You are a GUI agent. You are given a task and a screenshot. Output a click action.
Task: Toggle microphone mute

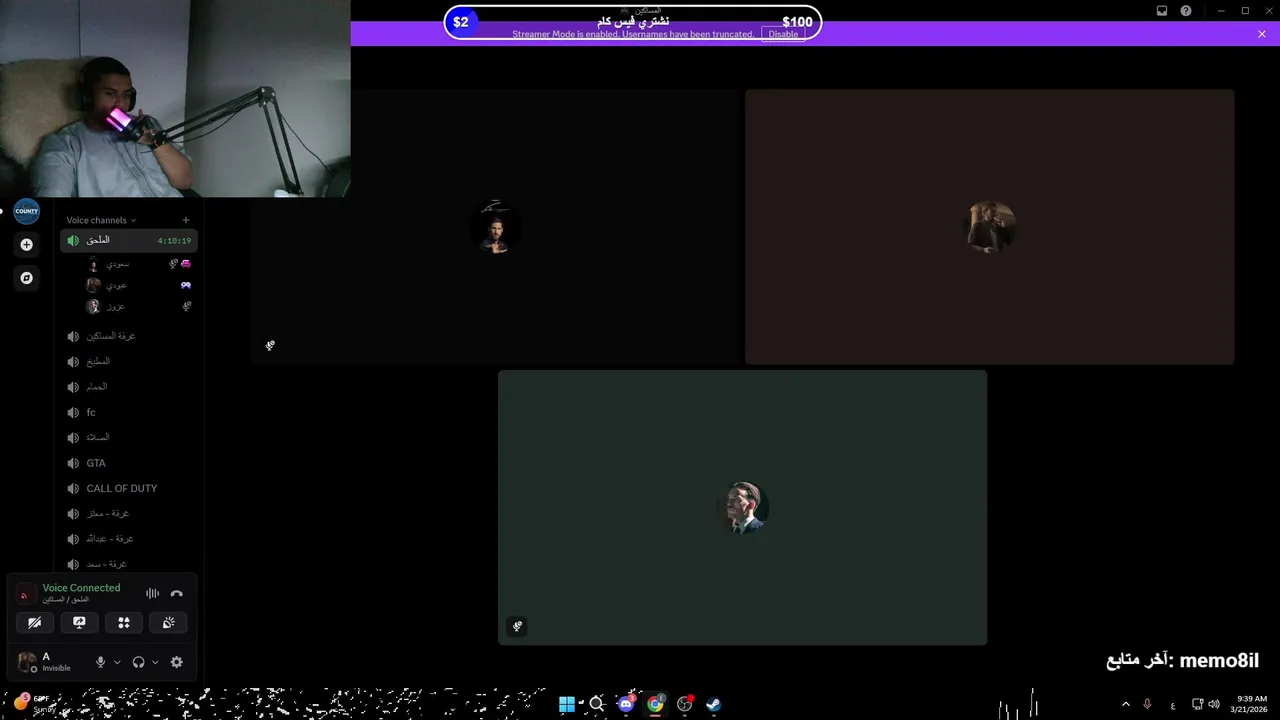100,662
